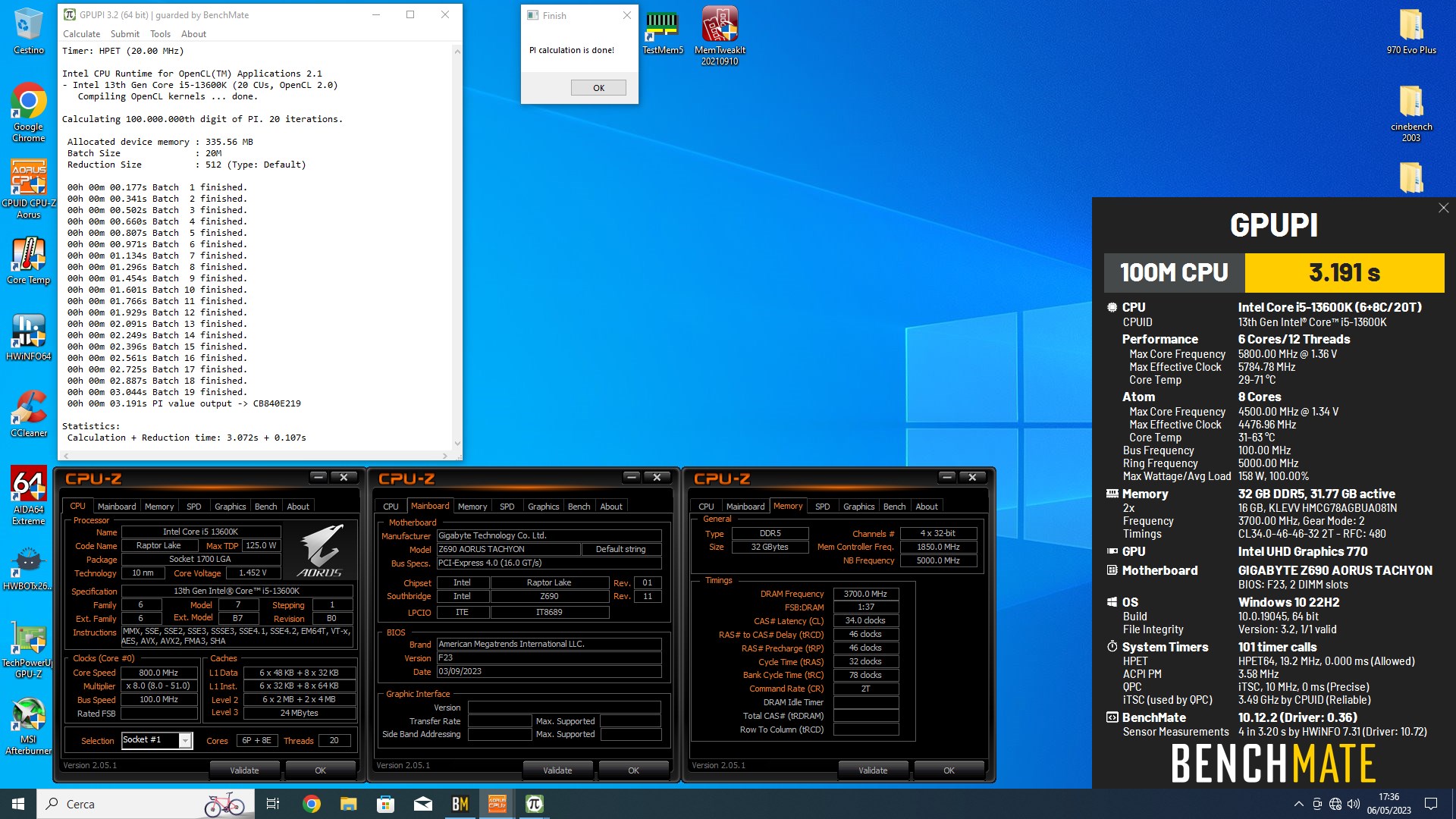Click the taskbar clock showing 17:36

coord(1389,804)
